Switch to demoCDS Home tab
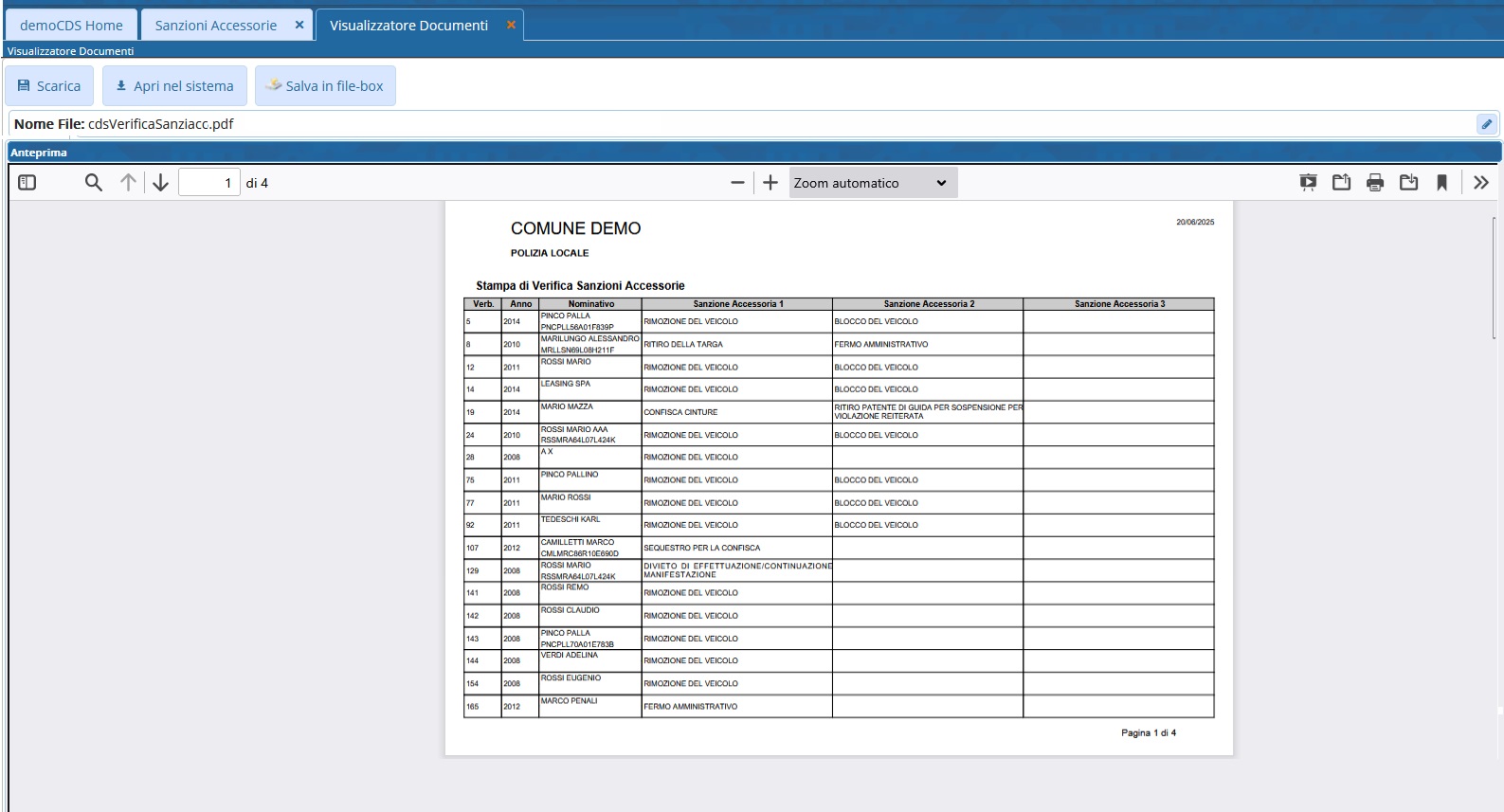This screenshot has height=812, width=1504. tap(71, 26)
